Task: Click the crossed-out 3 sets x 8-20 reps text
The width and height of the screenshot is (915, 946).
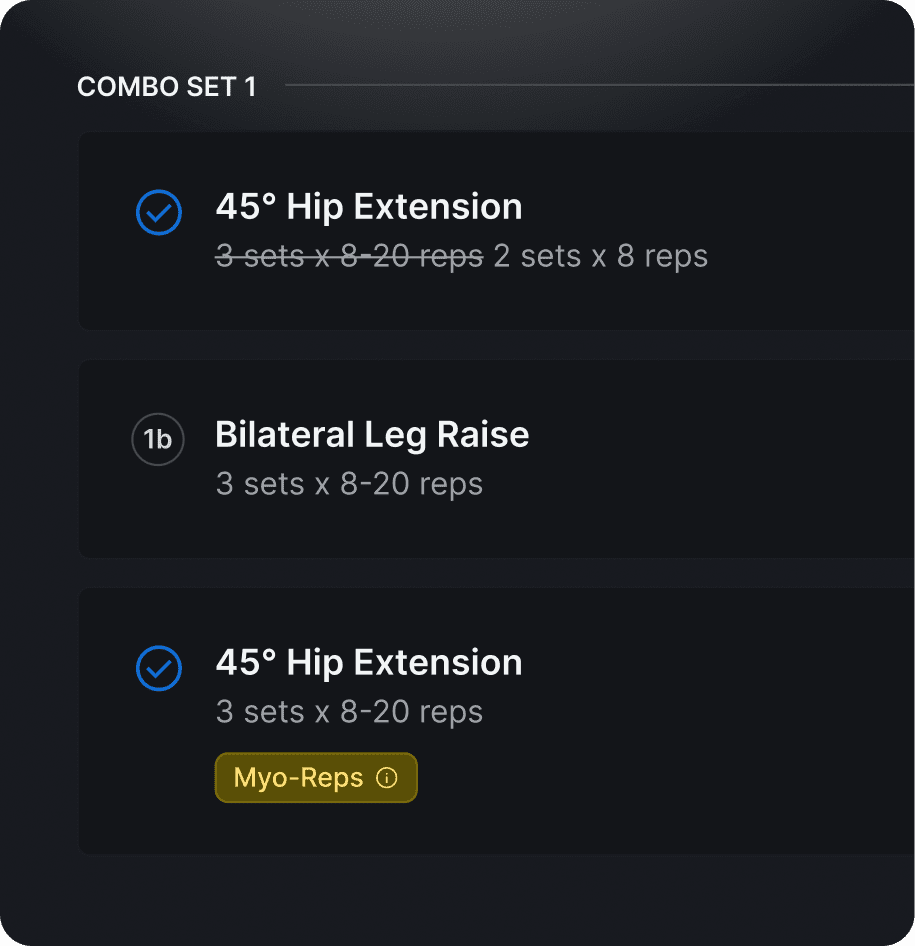Action: (x=349, y=256)
